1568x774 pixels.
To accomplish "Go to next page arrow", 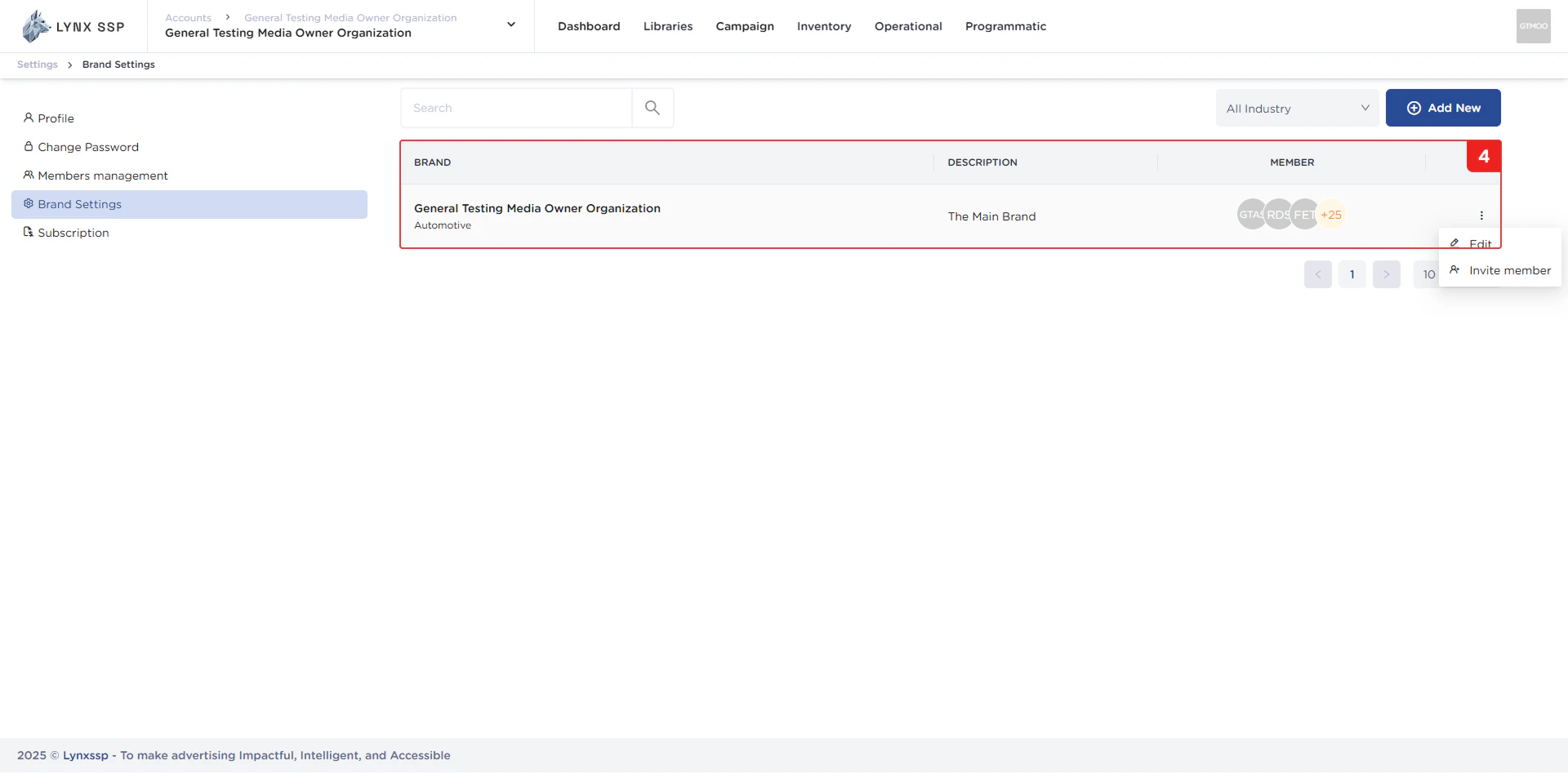I will pos(1387,274).
